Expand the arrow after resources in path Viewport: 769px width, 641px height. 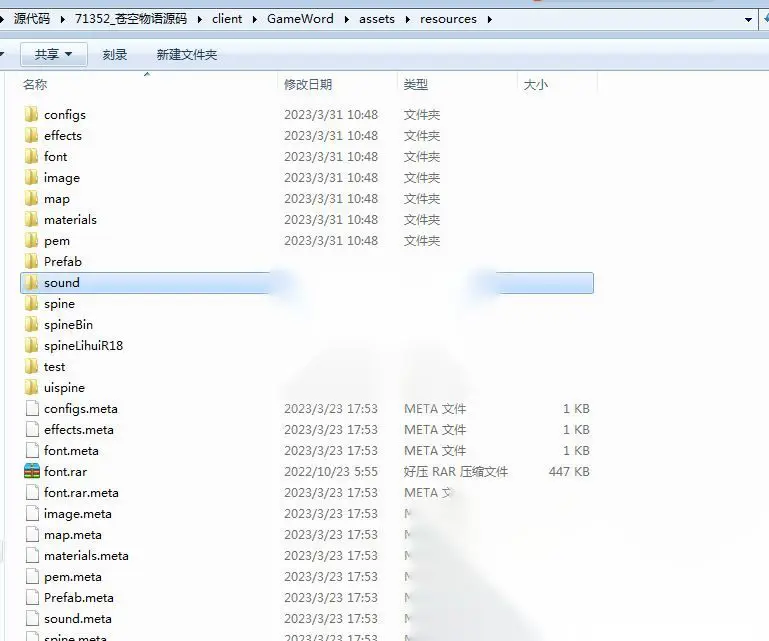tap(489, 20)
